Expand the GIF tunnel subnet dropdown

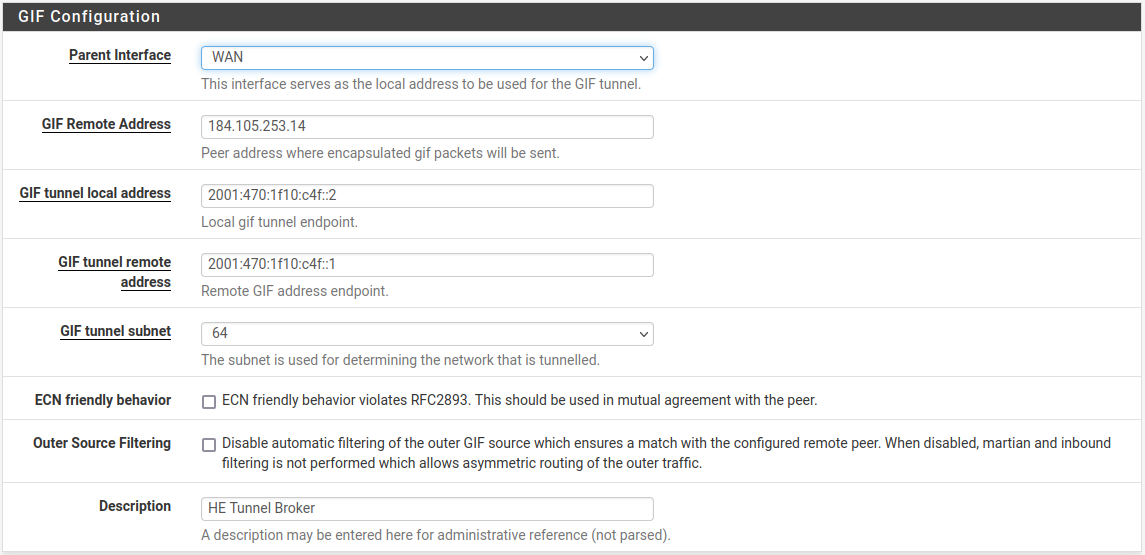coord(427,333)
